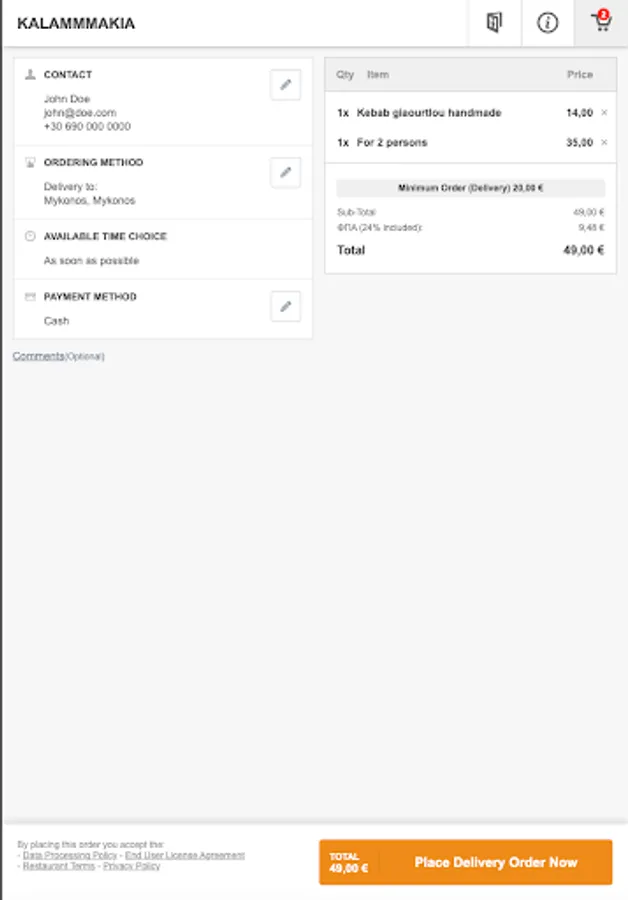This screenshot has width=628, height=900.
Task: Open the menu book icon
Action: 494,23
